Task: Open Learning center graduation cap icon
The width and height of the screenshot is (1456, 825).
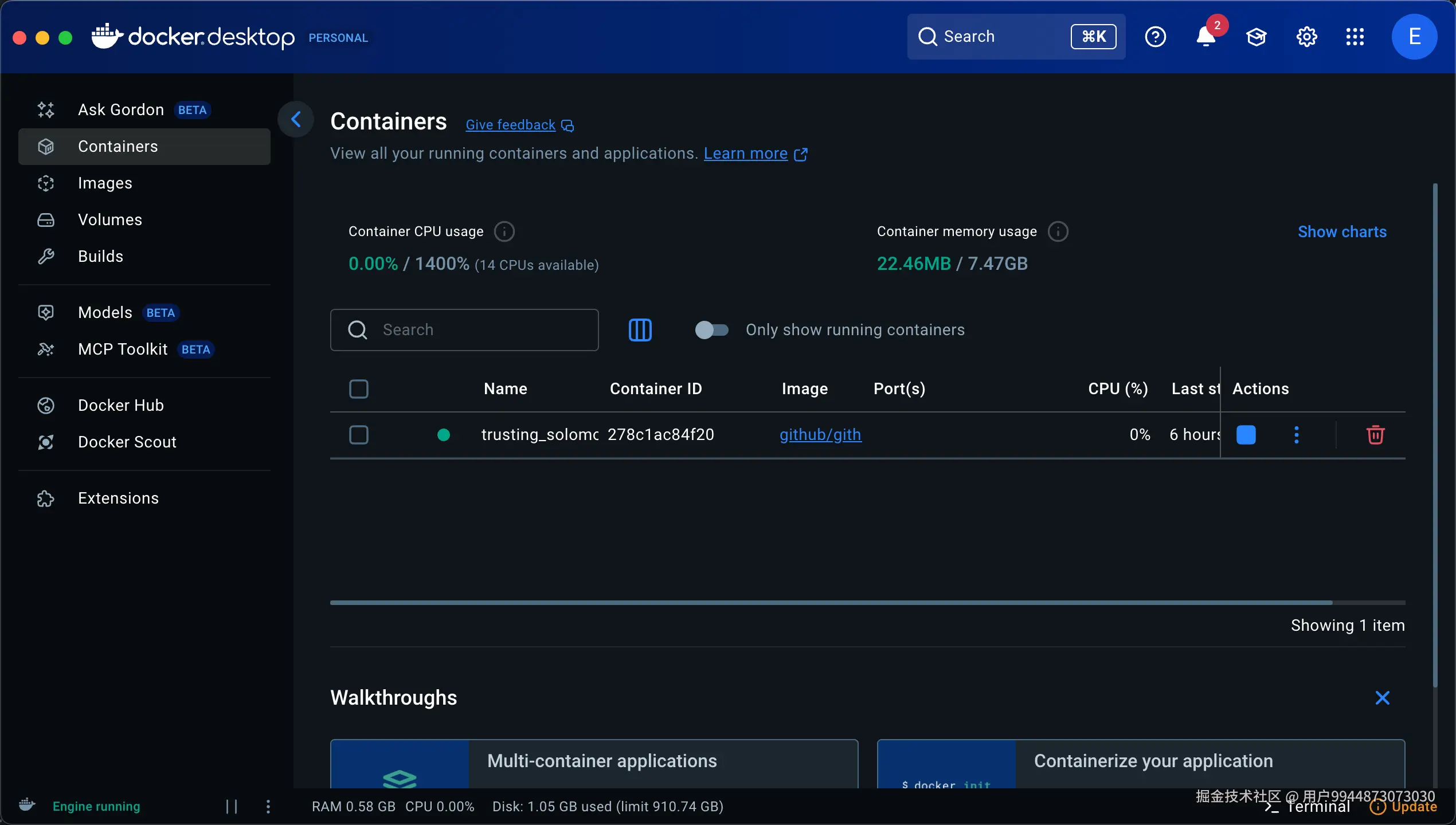Action: (x=1256, y=37)
